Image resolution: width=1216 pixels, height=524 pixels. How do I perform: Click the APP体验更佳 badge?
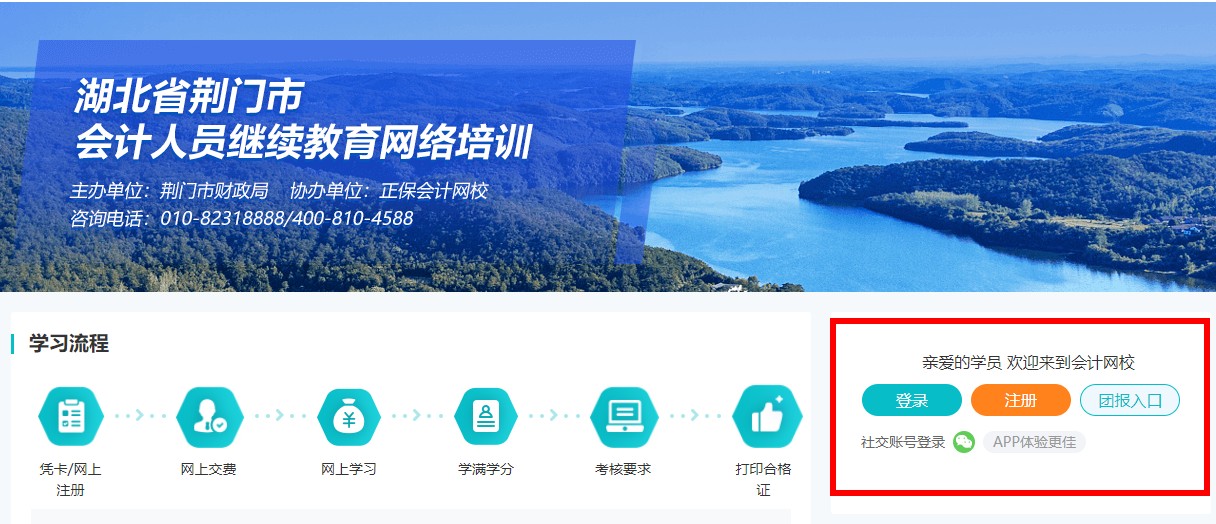tap(1034, 442)
